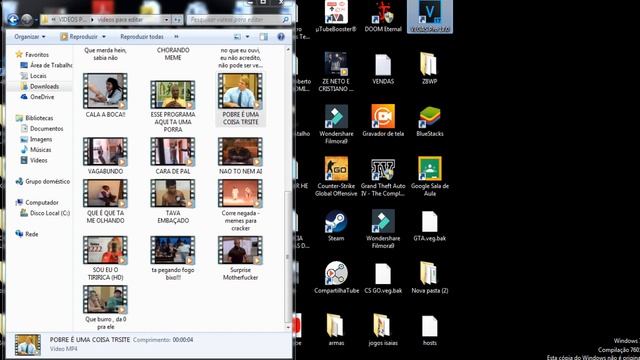The width and height of the screenshot is (640, 360).
Task: Show more toolbar commands chevron
Action: pos(176,37)
